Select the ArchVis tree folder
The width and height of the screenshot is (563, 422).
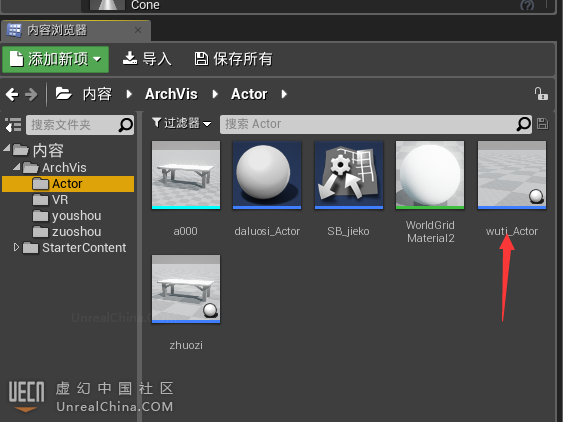pyautogui.click(x=55, y=168)
